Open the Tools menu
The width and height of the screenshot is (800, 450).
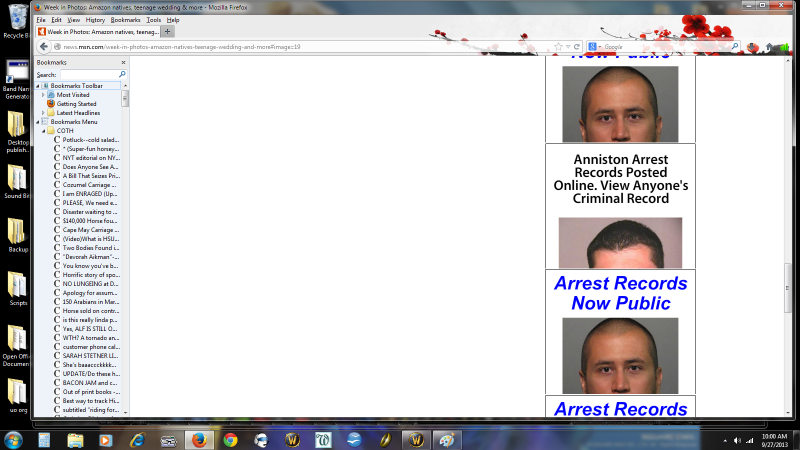point(154,20)
